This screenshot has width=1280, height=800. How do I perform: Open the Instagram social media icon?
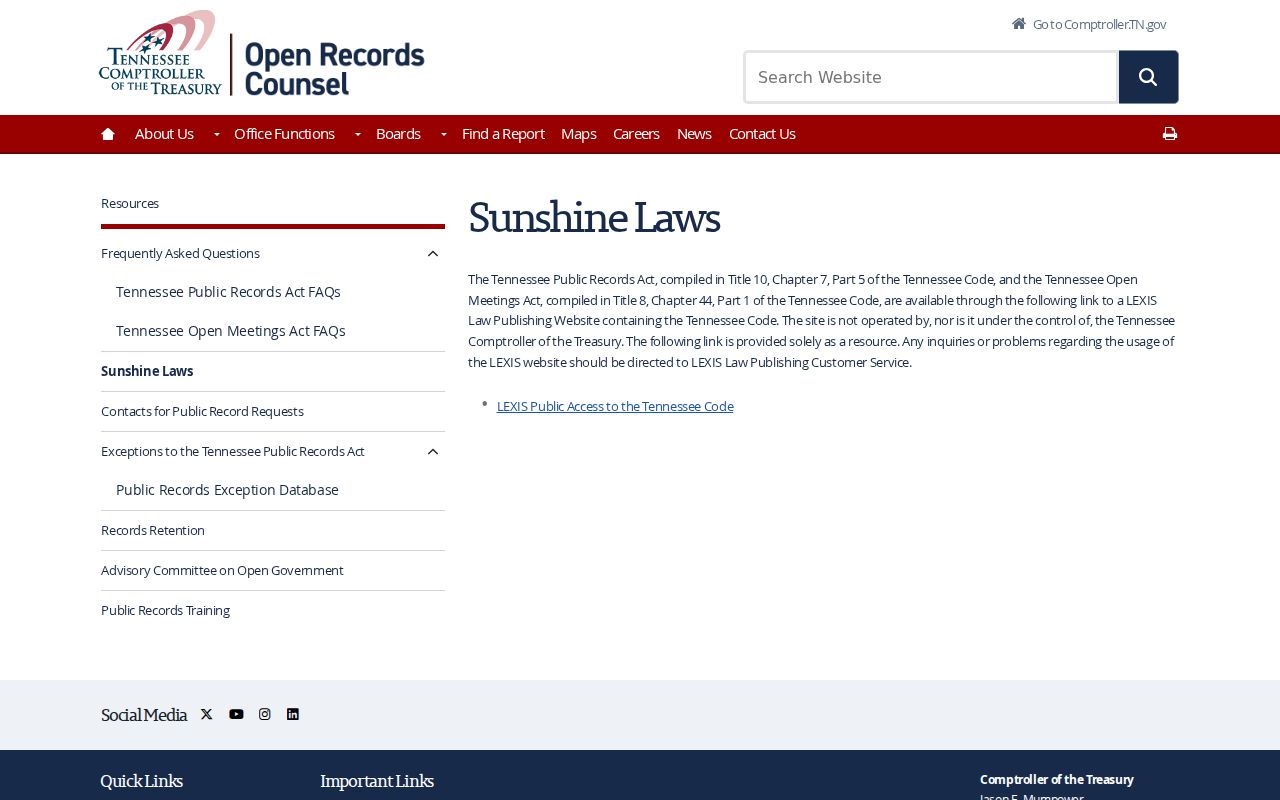[x=265, y=714]
